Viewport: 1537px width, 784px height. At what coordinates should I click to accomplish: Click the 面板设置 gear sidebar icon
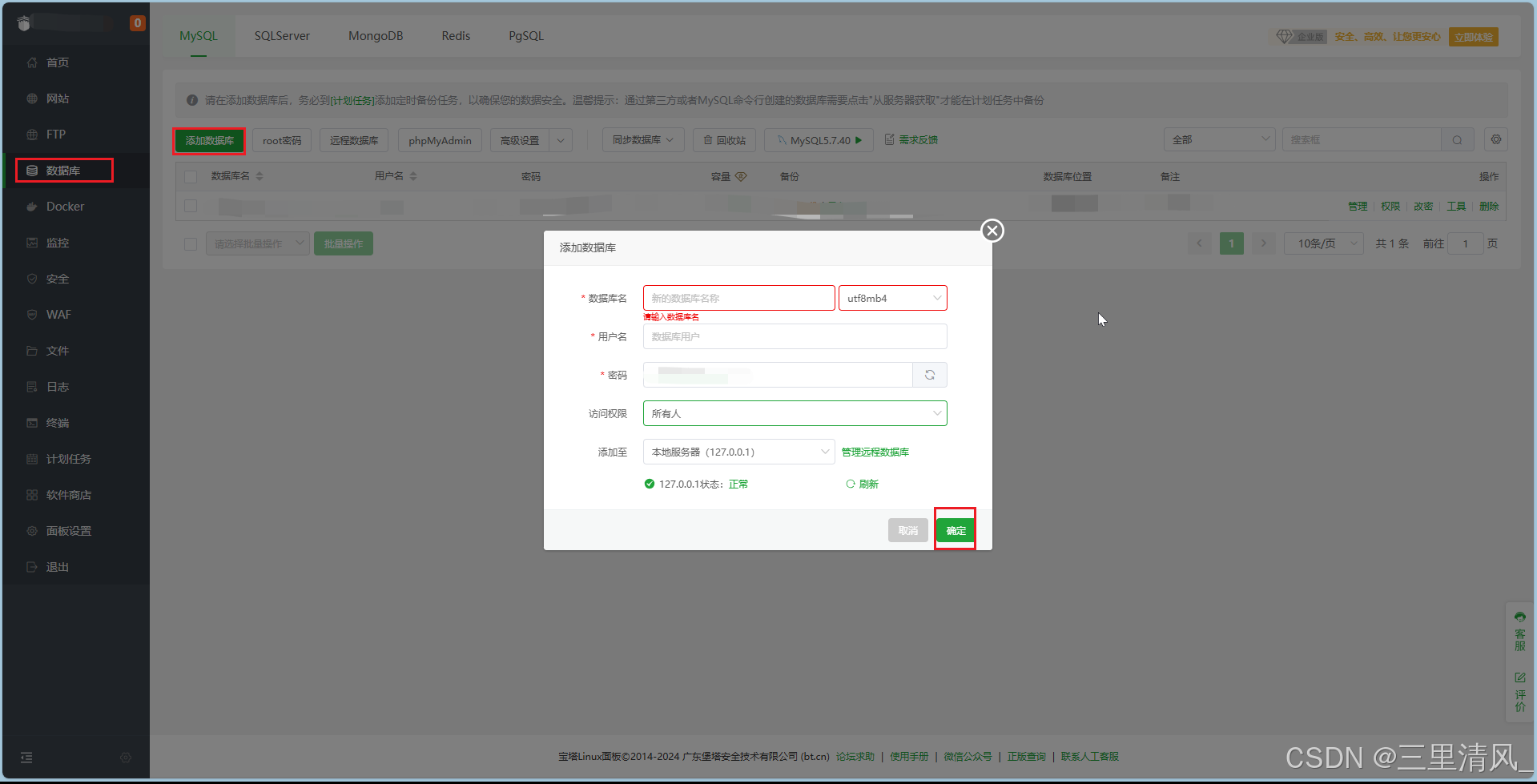click(x=32, y=531)
